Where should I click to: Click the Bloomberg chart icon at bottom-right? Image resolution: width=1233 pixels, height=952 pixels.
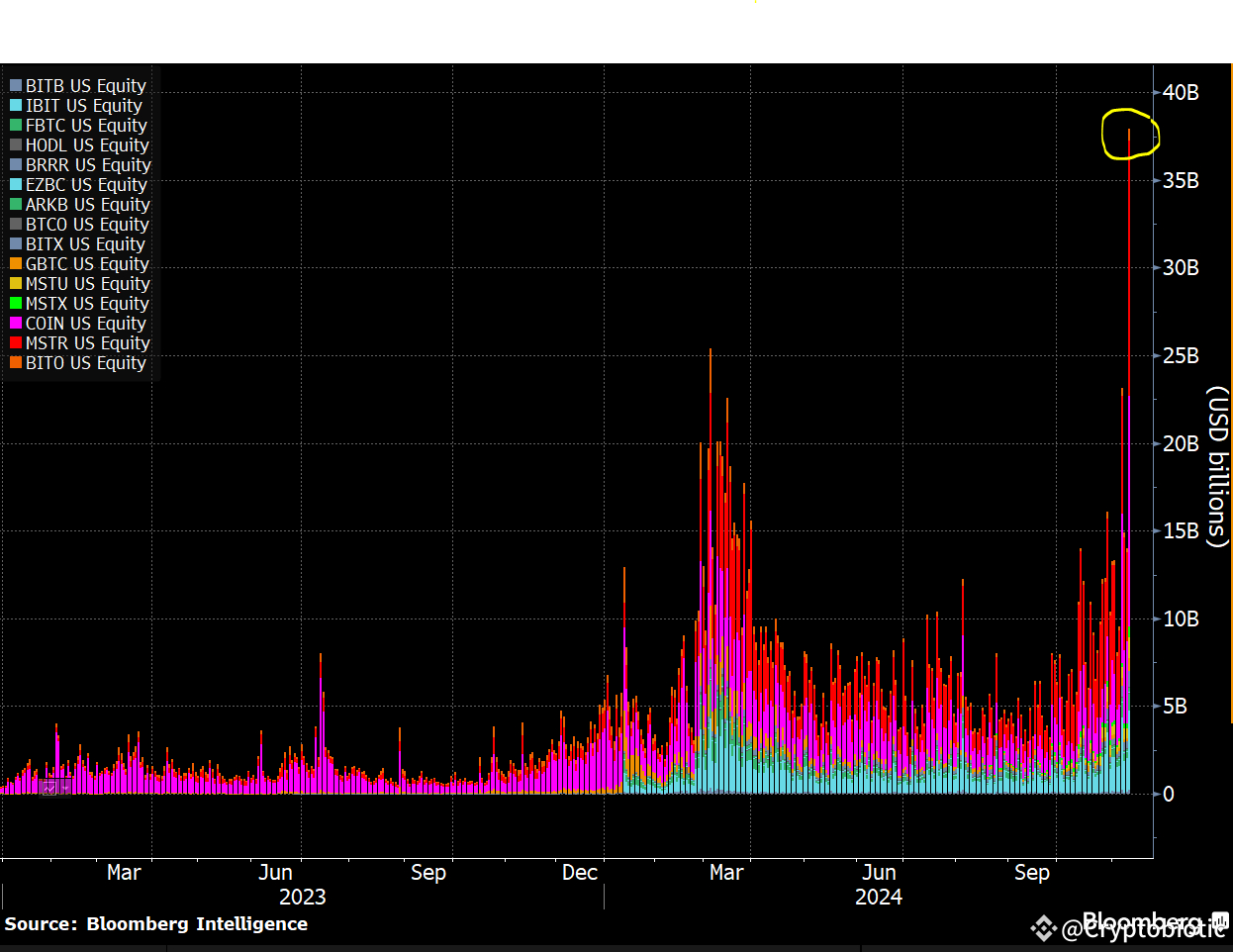(1219, 920)
